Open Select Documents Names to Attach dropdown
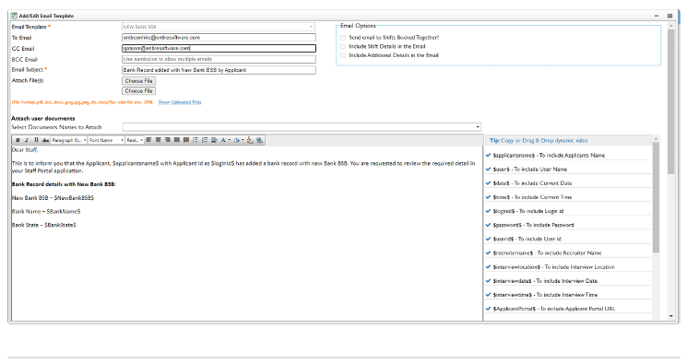Viewport: 687px width, 364px height. pyautogui.click(x=301, y=127)
